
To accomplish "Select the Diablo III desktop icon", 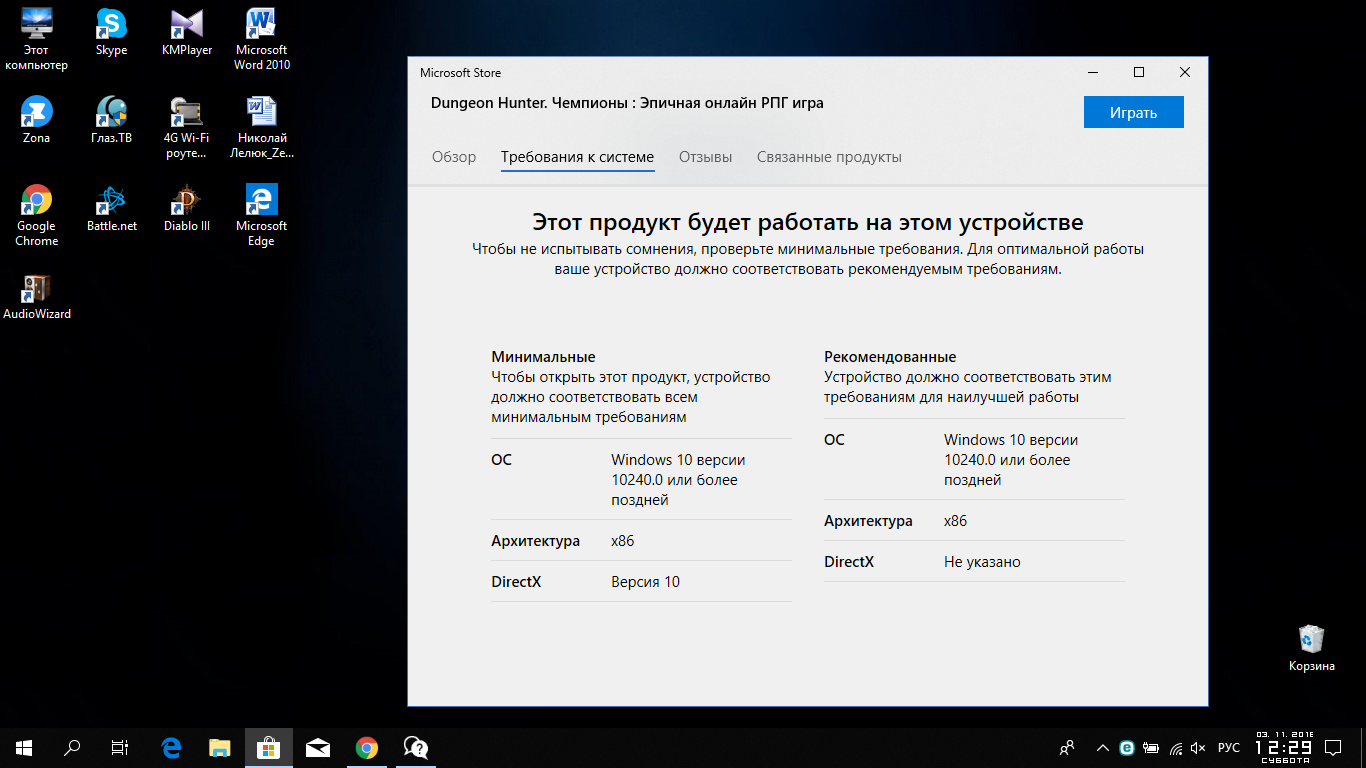I will coord(187,208).
